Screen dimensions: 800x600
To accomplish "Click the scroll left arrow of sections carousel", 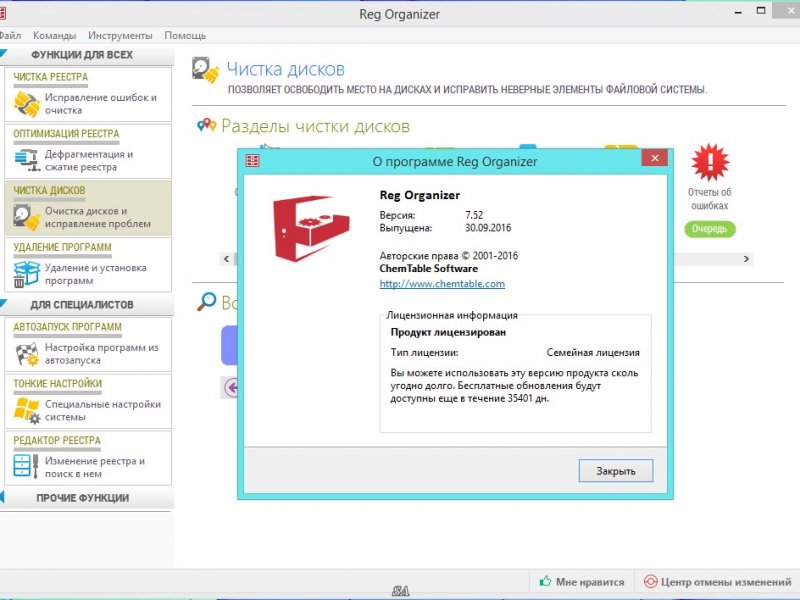I will click(x=227, y=259).
